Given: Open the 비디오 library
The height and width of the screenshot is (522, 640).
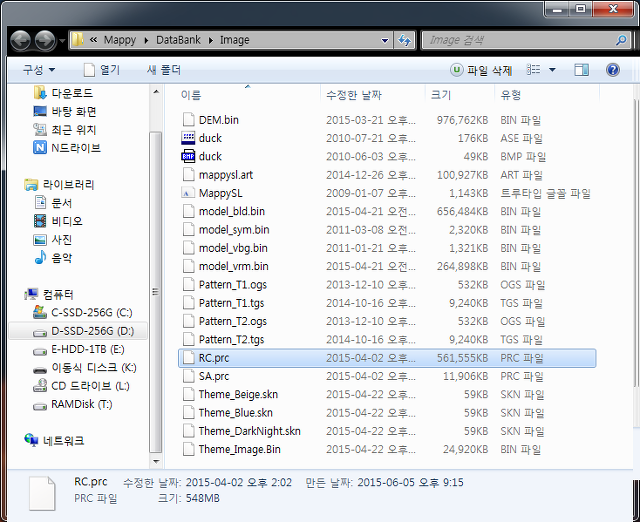Looking at the screenshot, I should click(58, 221).
